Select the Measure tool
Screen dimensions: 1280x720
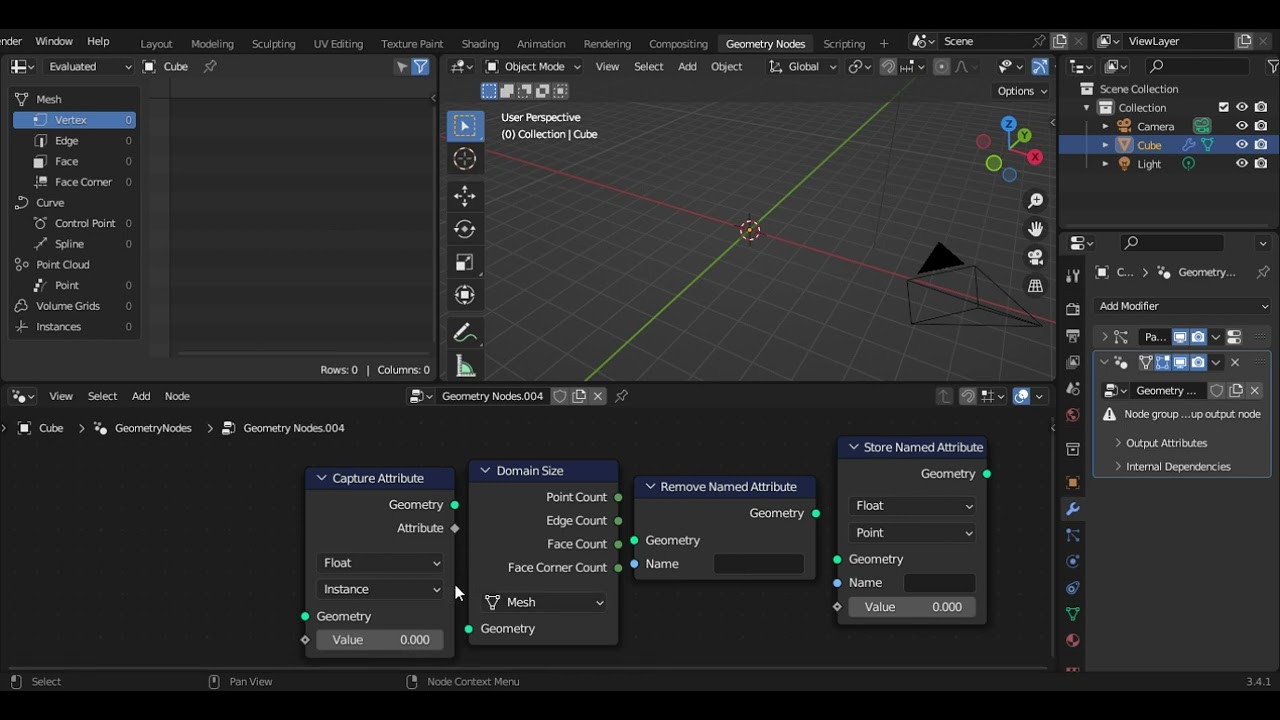click(x=465, y=366)
